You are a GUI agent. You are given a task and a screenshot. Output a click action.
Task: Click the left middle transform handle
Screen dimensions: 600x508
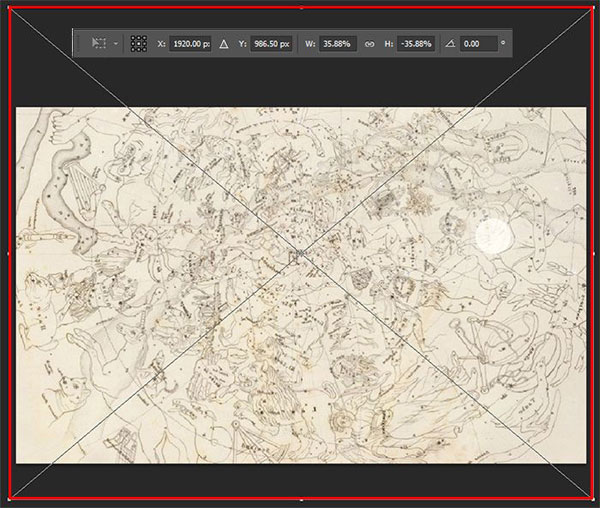pos(9,253)
